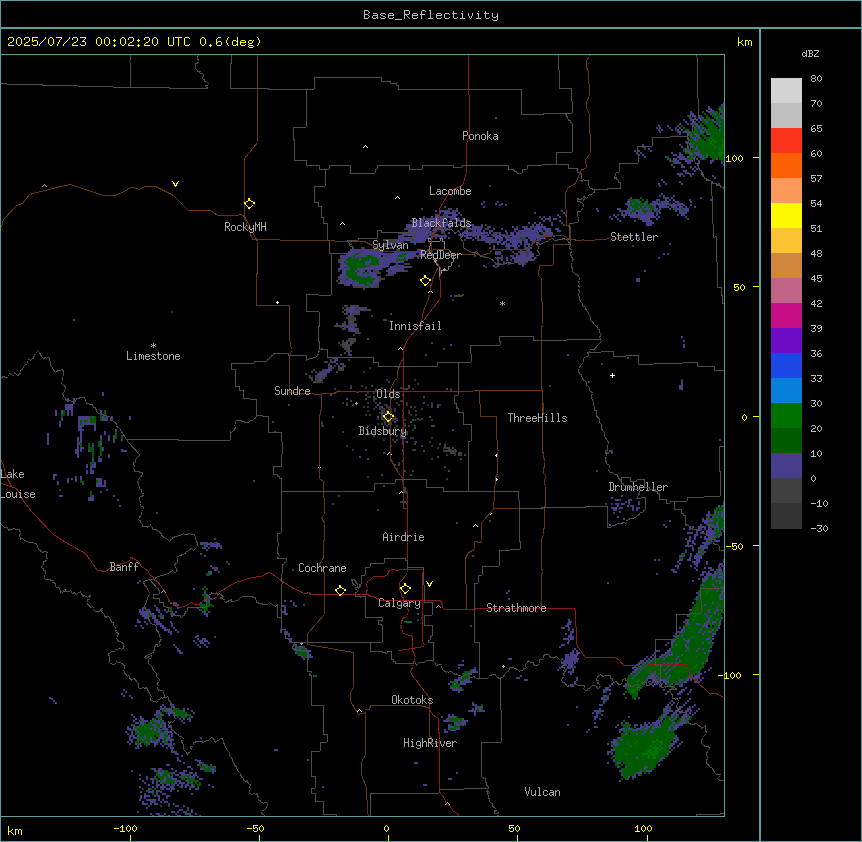Click the Didsbury label
This screenshot has width=862, height=842.
point(383,431)
